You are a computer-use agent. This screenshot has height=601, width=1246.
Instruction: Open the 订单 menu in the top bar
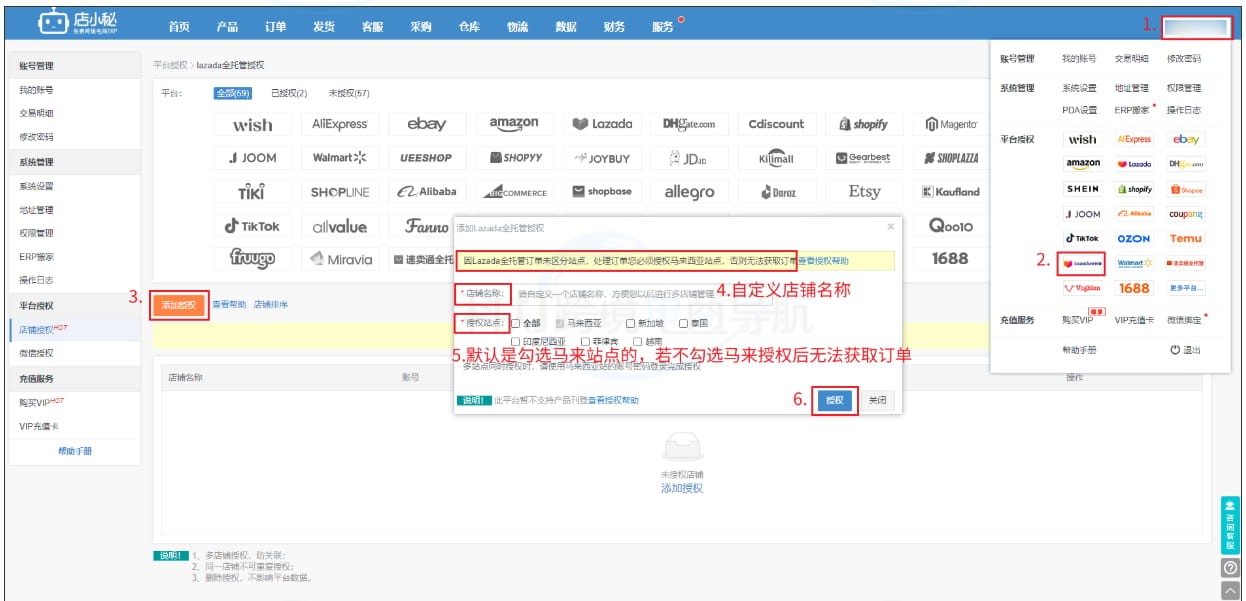(x=274, y=26)
